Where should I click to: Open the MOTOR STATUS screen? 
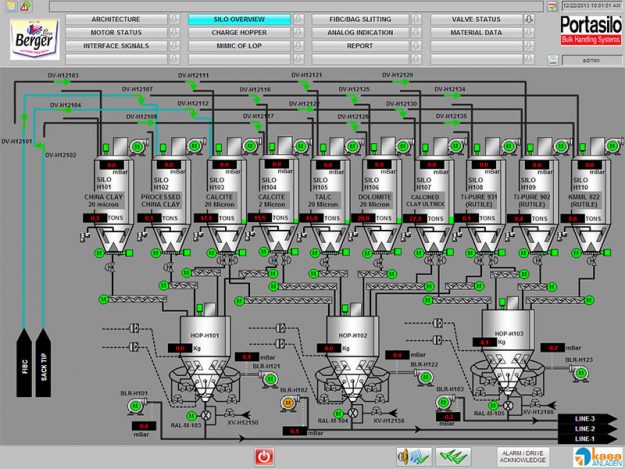(115, 33)
